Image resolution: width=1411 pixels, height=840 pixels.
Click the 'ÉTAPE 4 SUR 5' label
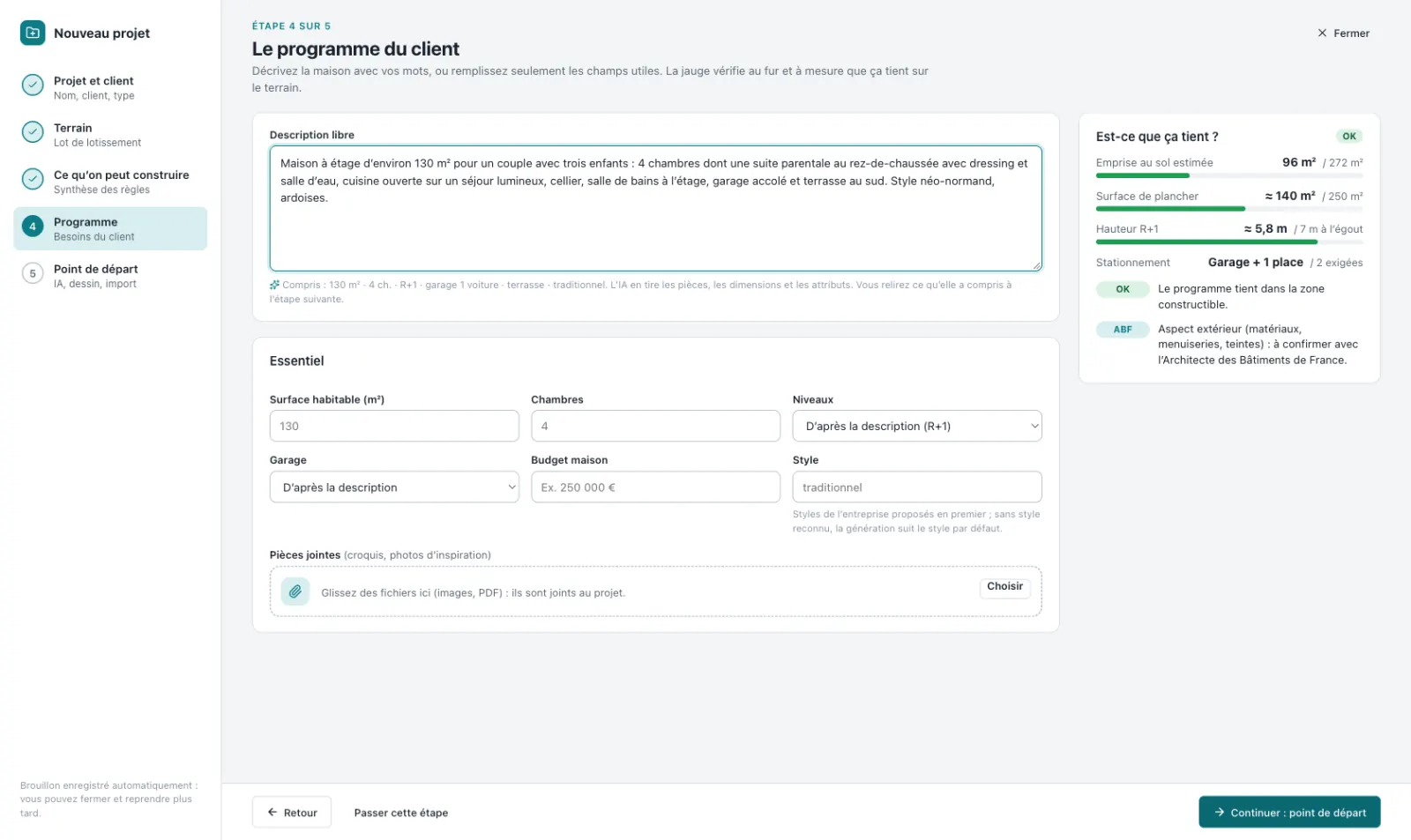(x=291, y=26)
